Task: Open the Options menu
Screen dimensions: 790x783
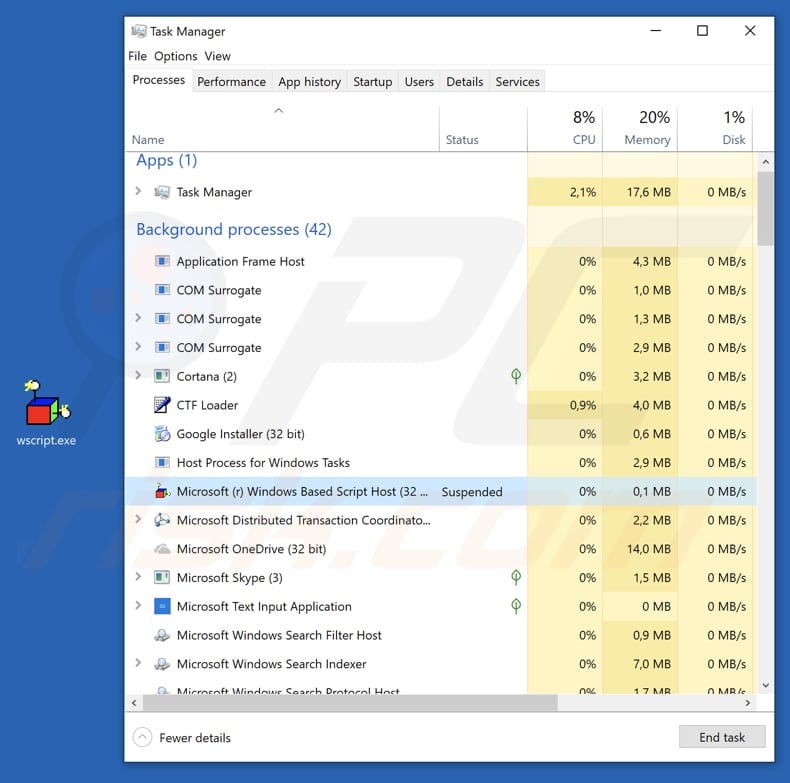Action: (x=175, y=56)
